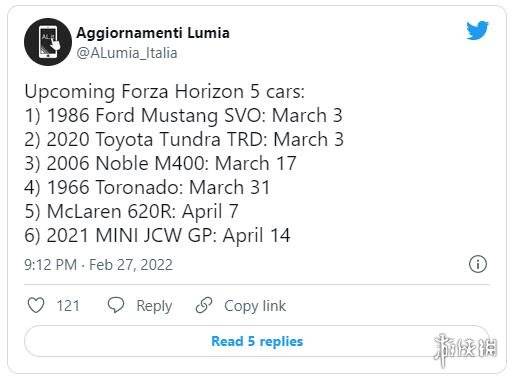The width and height of the screenshot is (512, 378).
Task: Open the Aggiornamenti Lumia display name
Action: pyautogui.click(x=153, y=33)
